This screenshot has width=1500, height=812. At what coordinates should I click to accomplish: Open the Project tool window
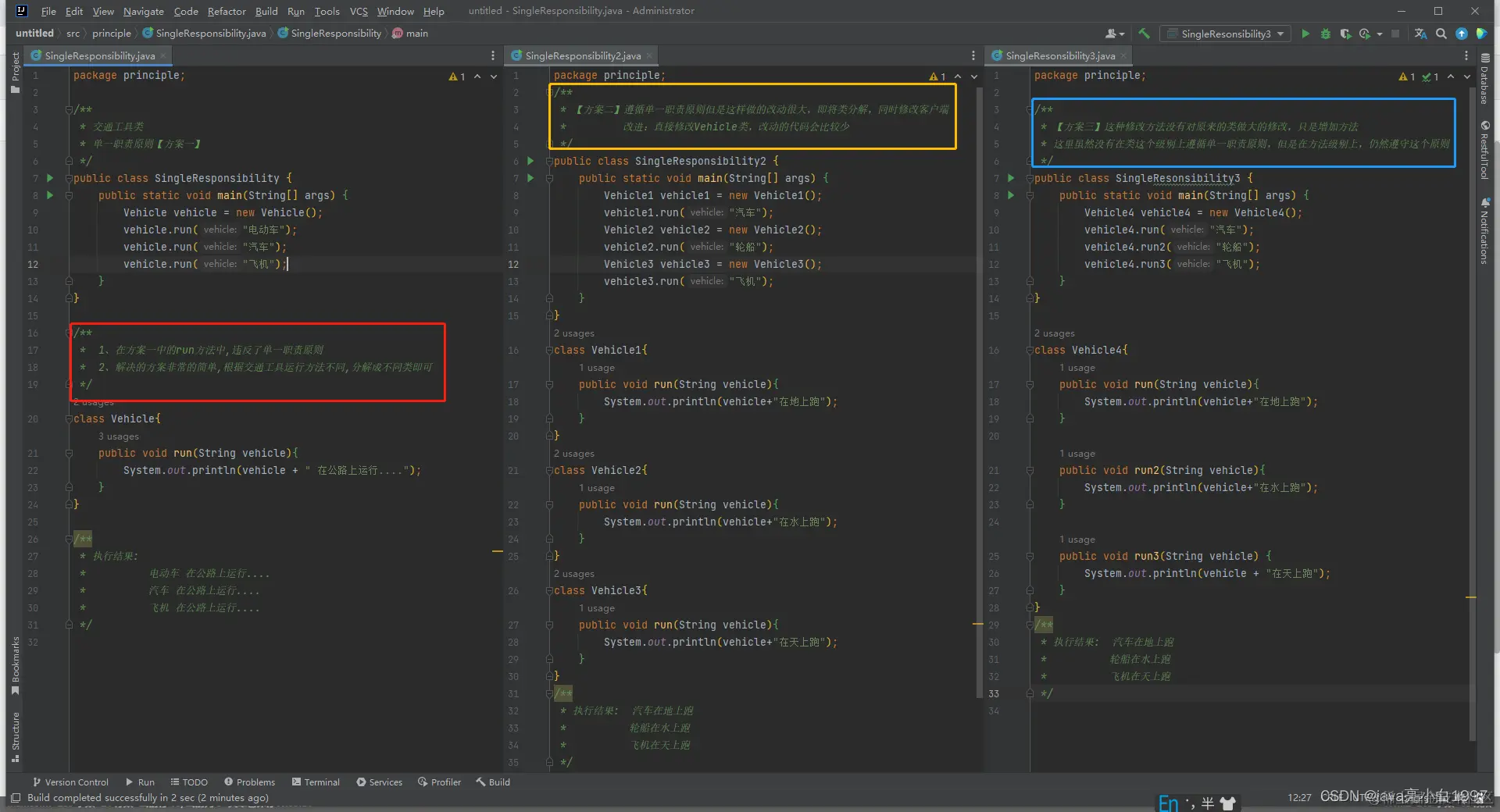click(x=15, y=73)
